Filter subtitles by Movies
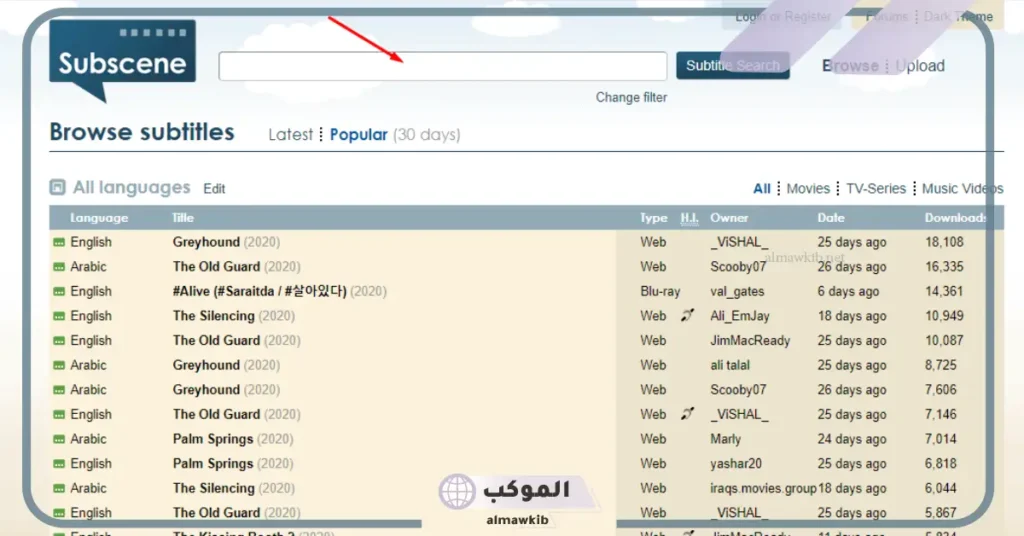Viewport: 1024px width, 536px height. (808, 188)
